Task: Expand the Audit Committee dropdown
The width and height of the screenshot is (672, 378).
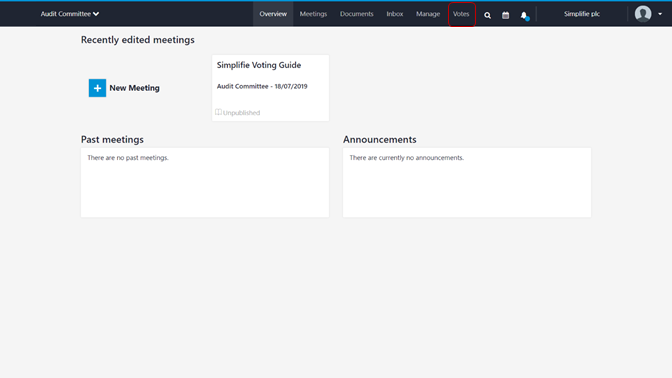Action: 70,14
